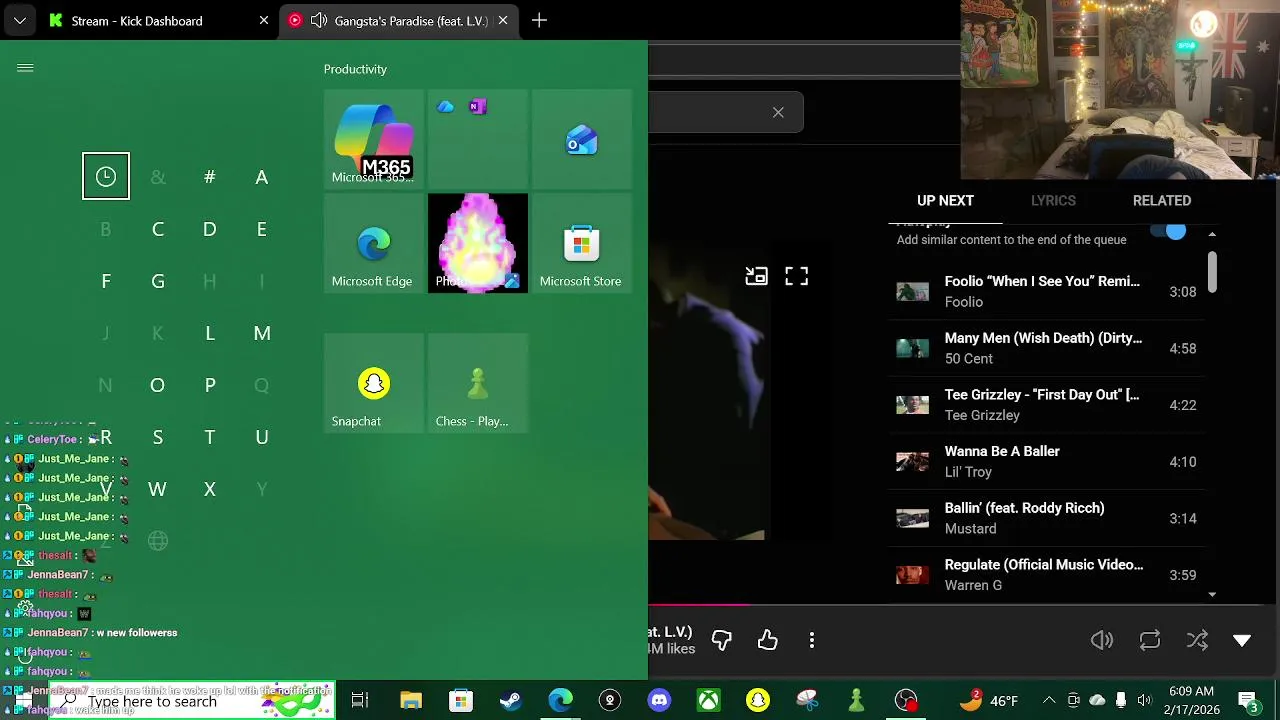
Task: Open the song more options menu
Action: click(812, 640)
